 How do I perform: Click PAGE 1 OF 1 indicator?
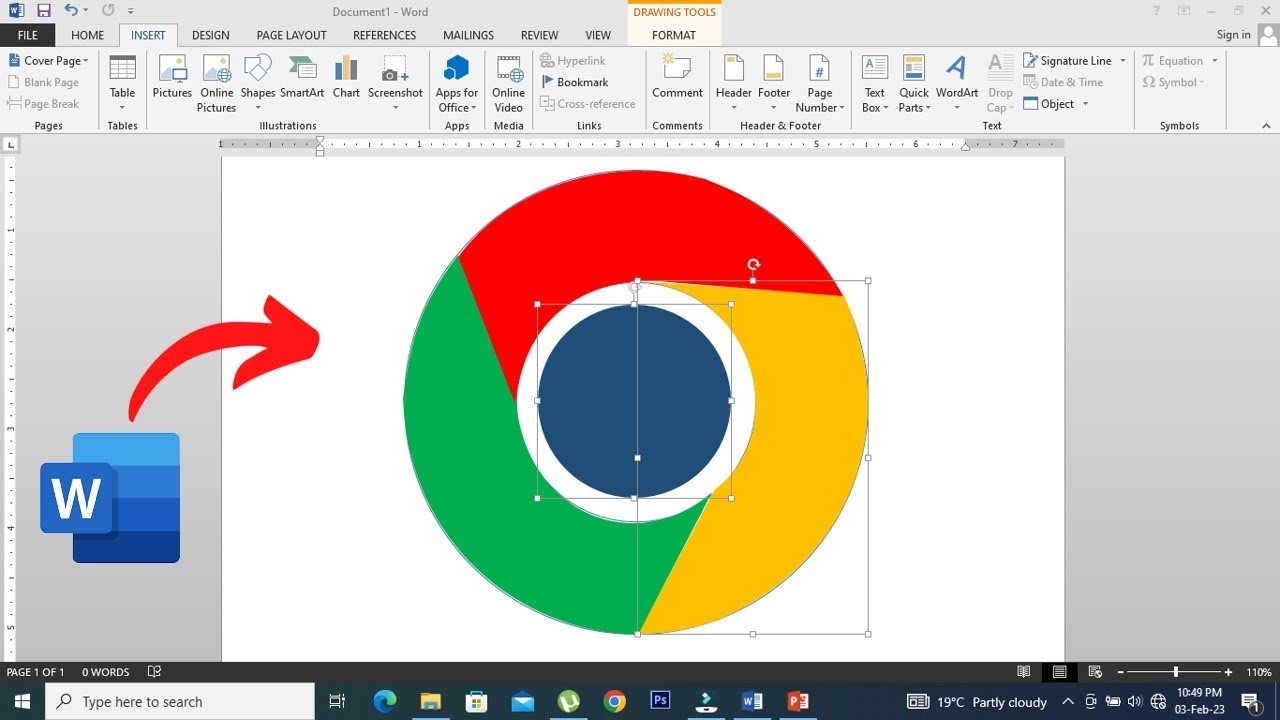click(x=36, y=672)
